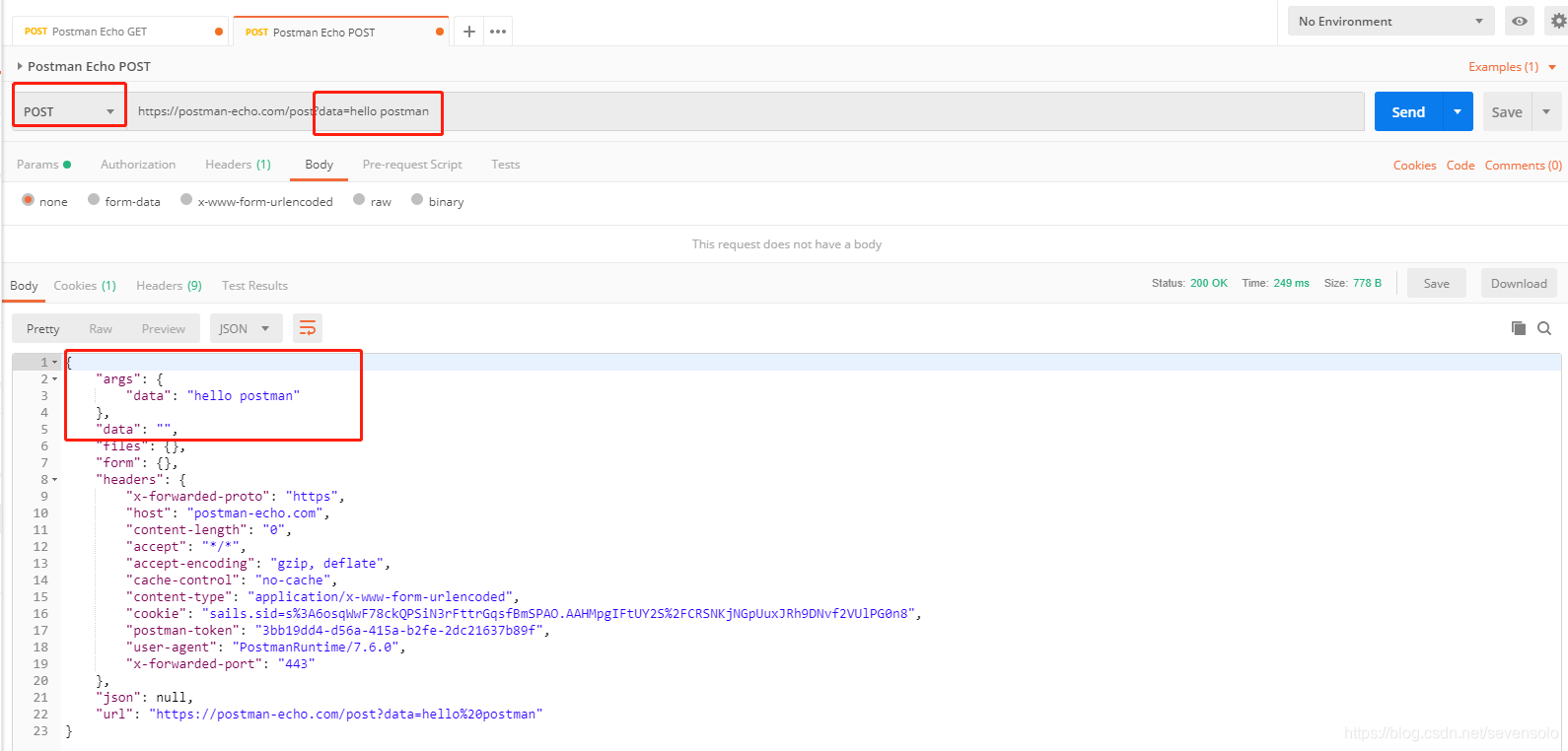Open the POST method dropdown

pyautogui.click(x=69, y=111)
